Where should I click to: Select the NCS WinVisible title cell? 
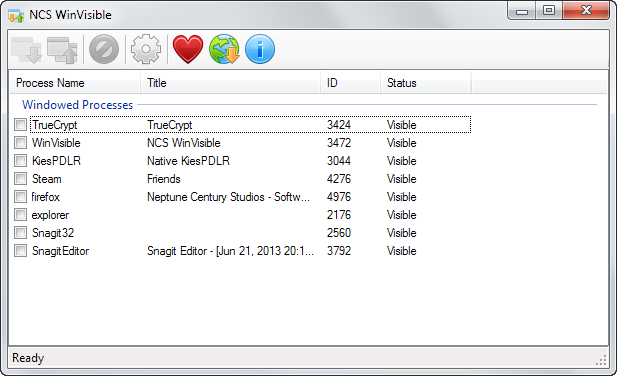tap(184, 143)
